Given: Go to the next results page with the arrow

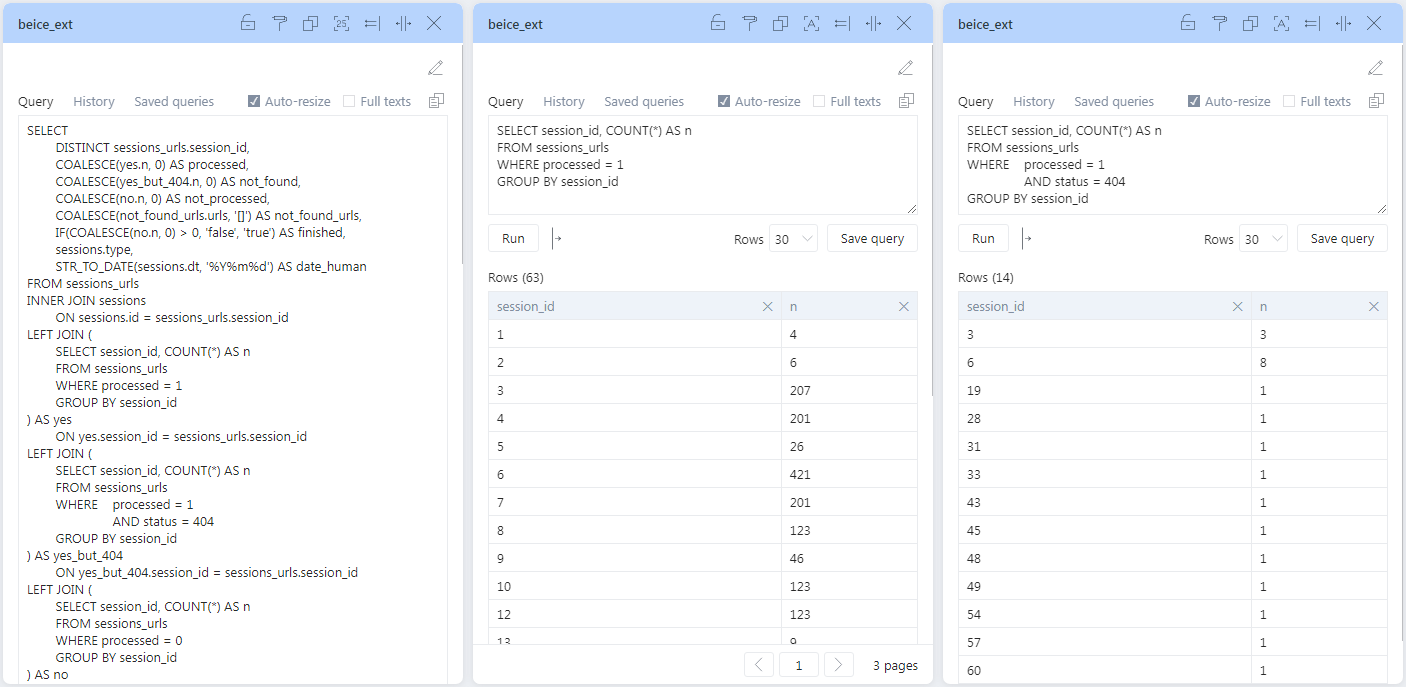Looking at the screenshot, I should [839, 664].
